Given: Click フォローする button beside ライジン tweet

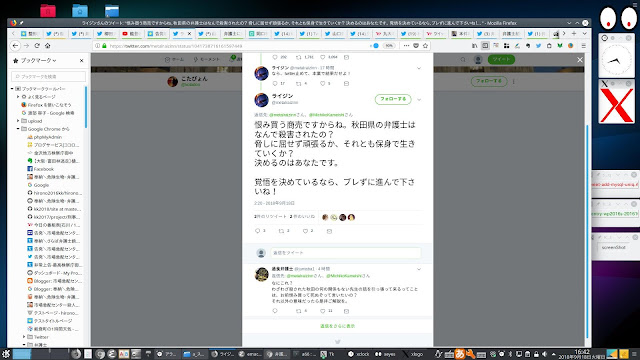Looking at the screenshot, I should [x=393, y=99].
